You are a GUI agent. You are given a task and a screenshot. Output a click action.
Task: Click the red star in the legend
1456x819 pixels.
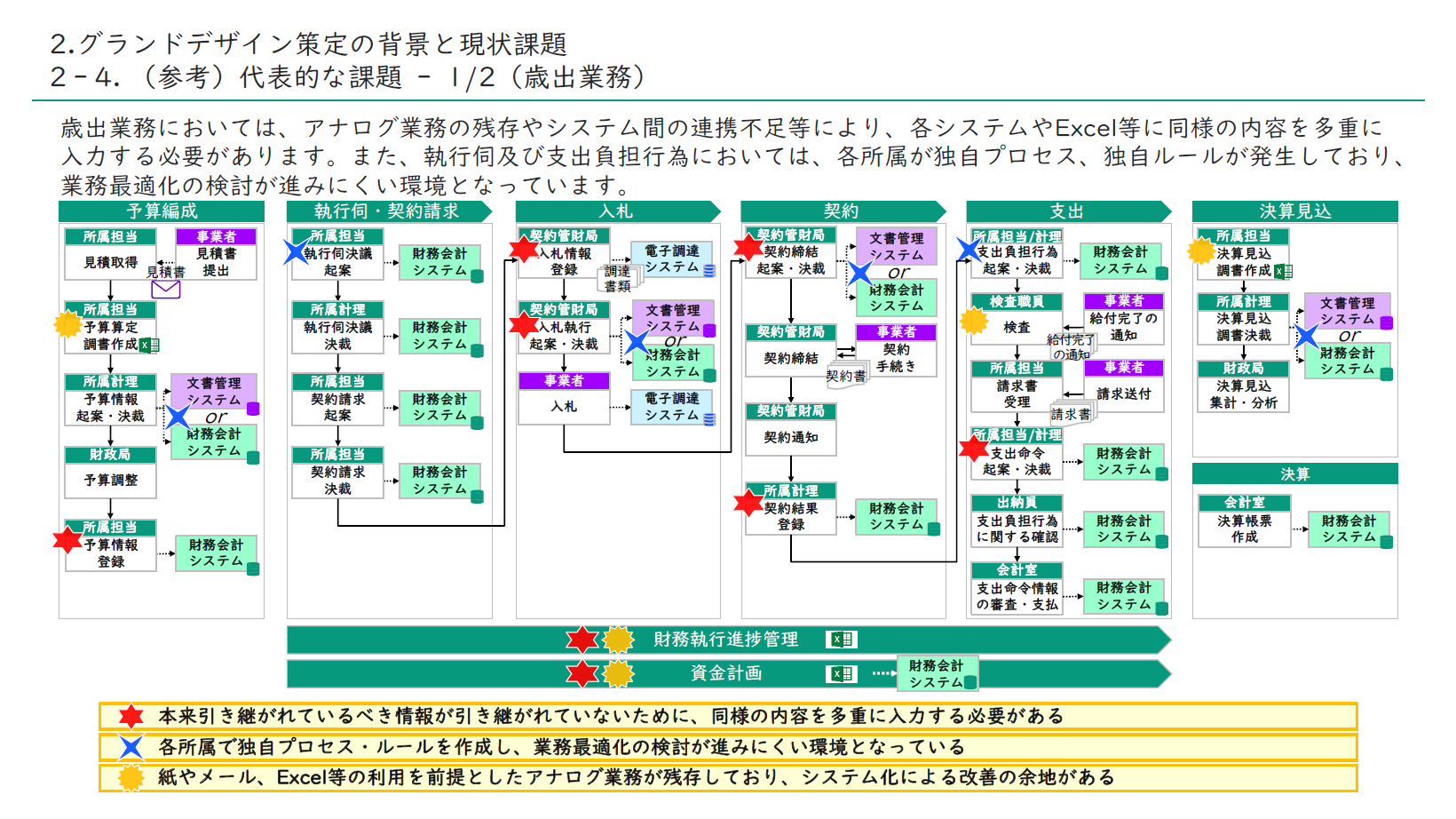[131, 717]
